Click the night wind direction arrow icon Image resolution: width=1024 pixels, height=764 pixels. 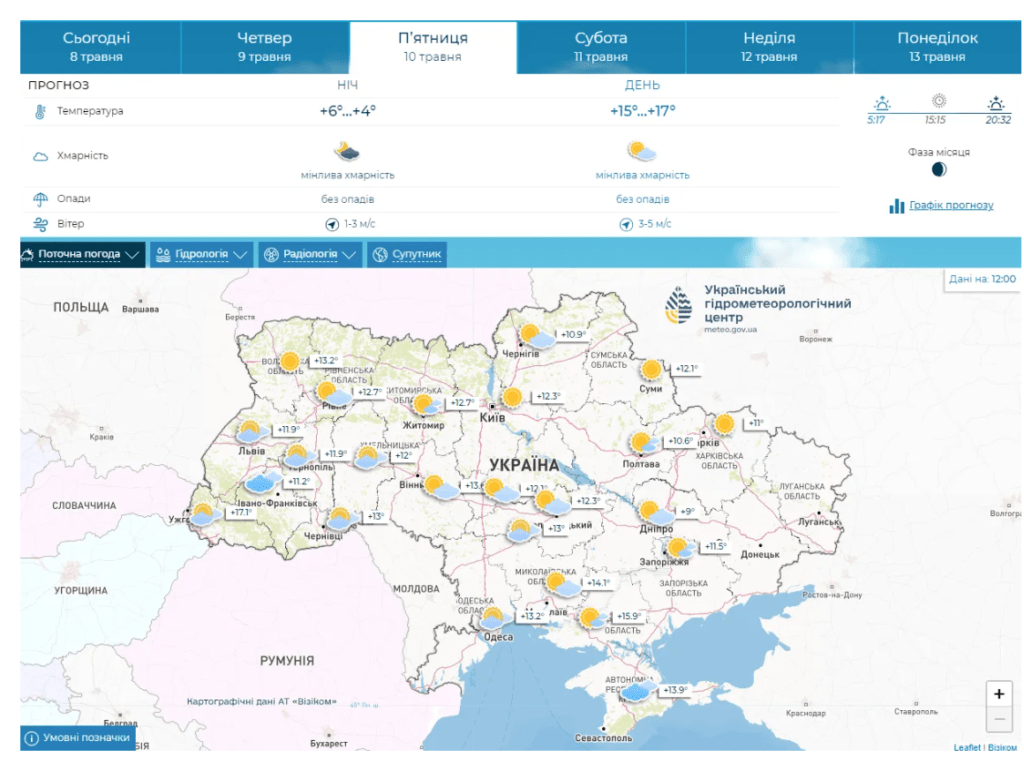point(332,225)
